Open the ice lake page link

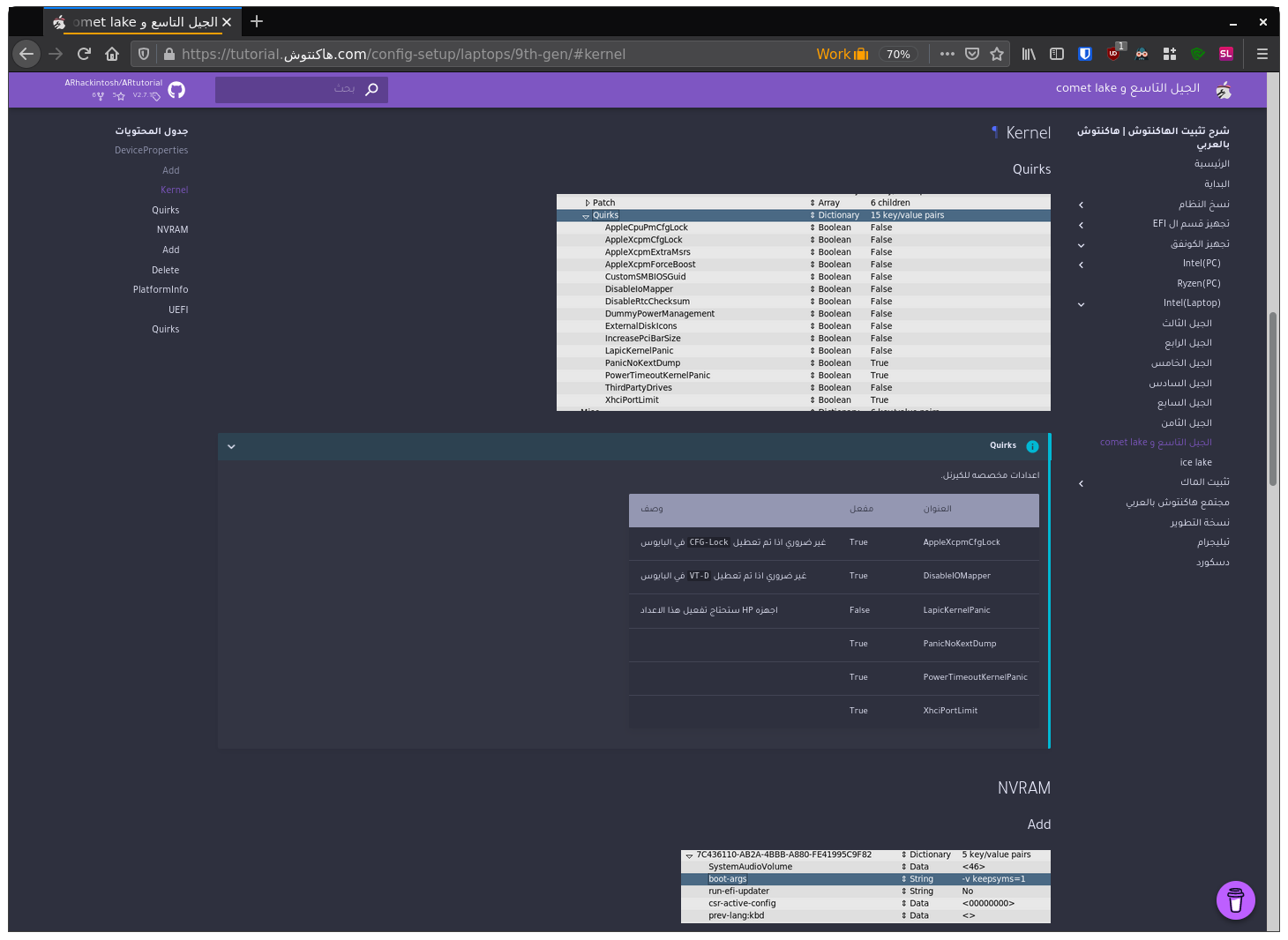tap(1195, 462)
